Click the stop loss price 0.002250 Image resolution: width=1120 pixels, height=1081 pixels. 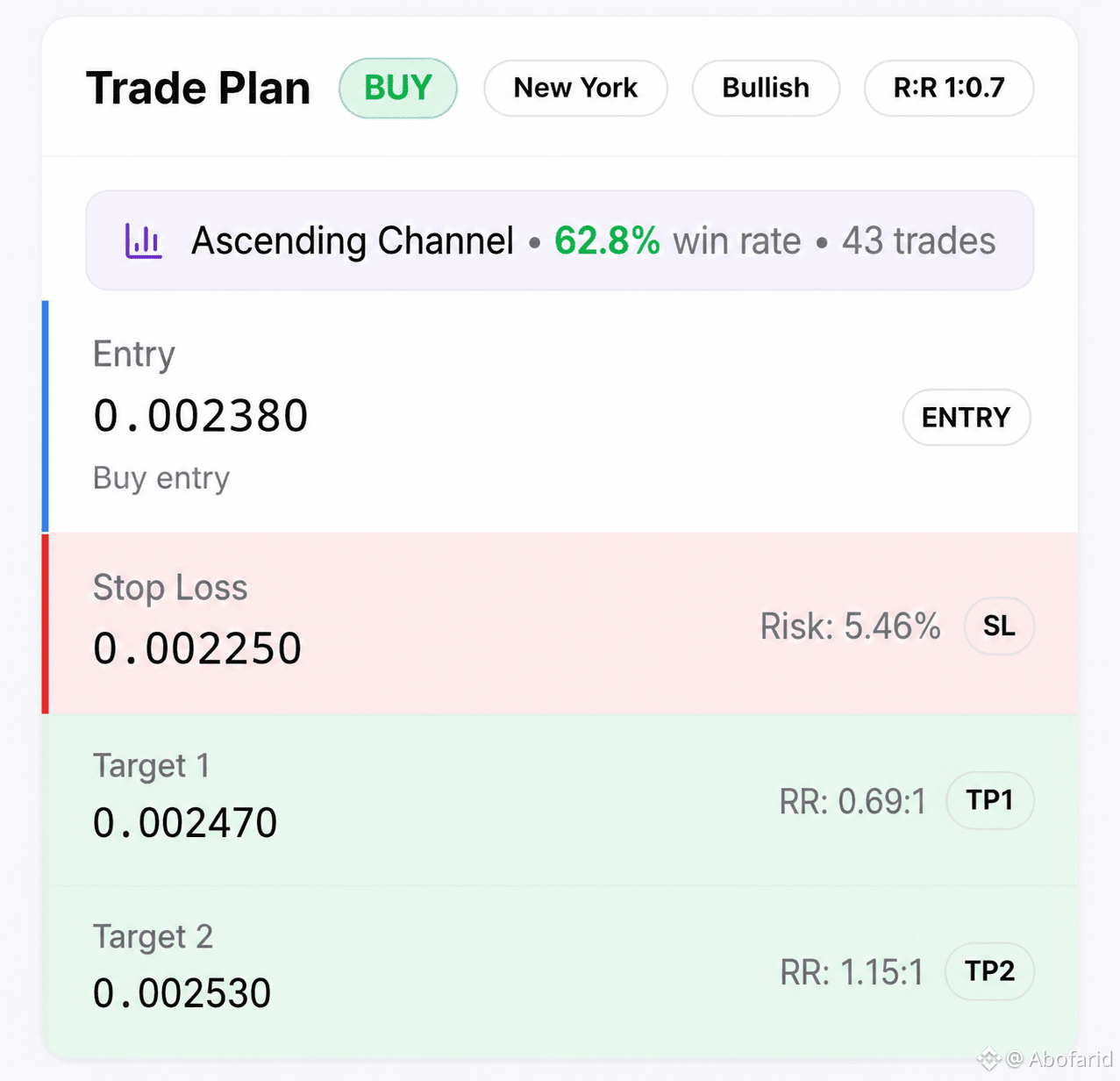point(197,649)
